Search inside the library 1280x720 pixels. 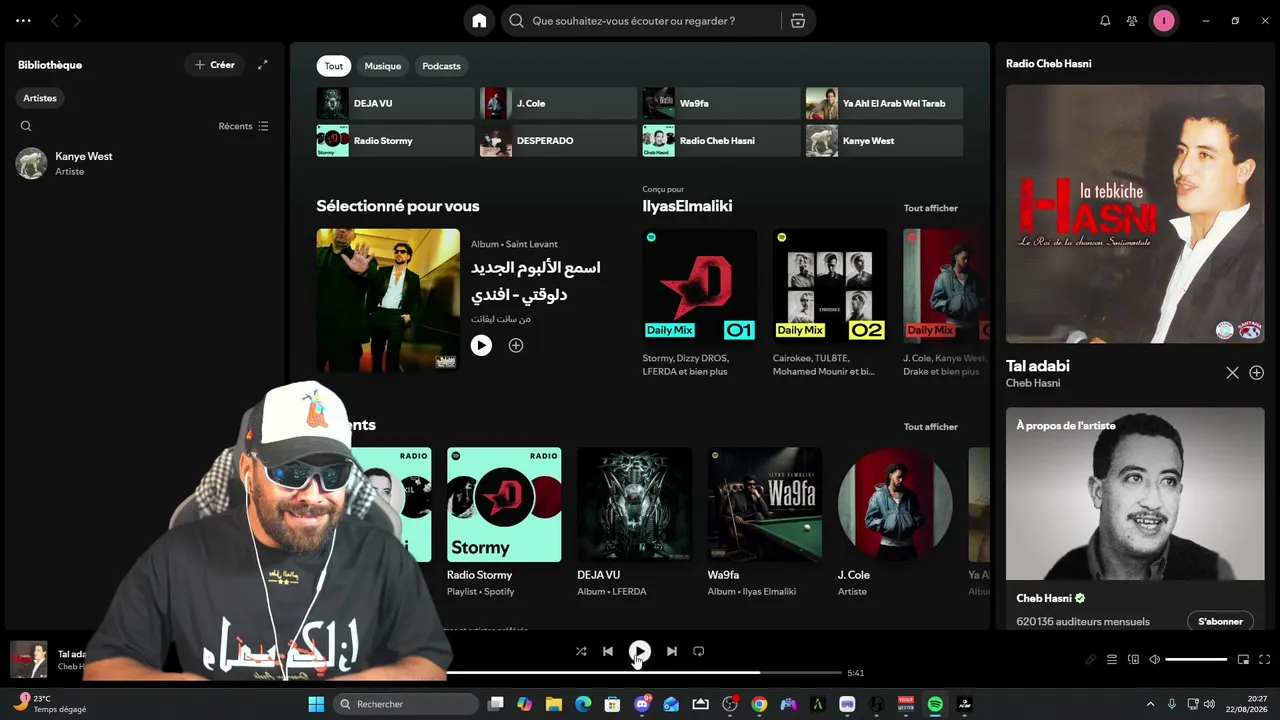[x=26, y=126]
